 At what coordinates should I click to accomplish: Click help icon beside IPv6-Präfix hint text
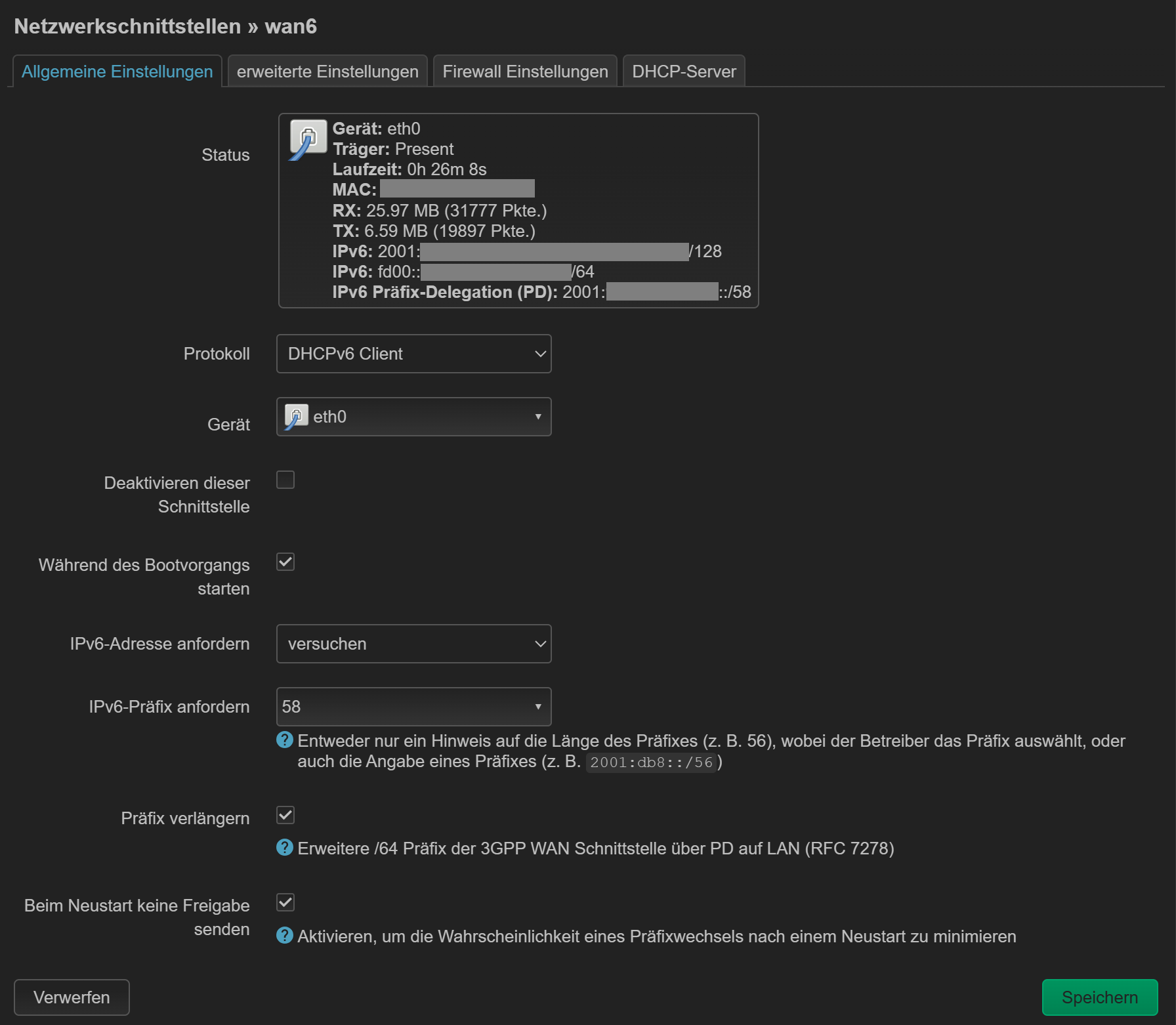point(285,740)
